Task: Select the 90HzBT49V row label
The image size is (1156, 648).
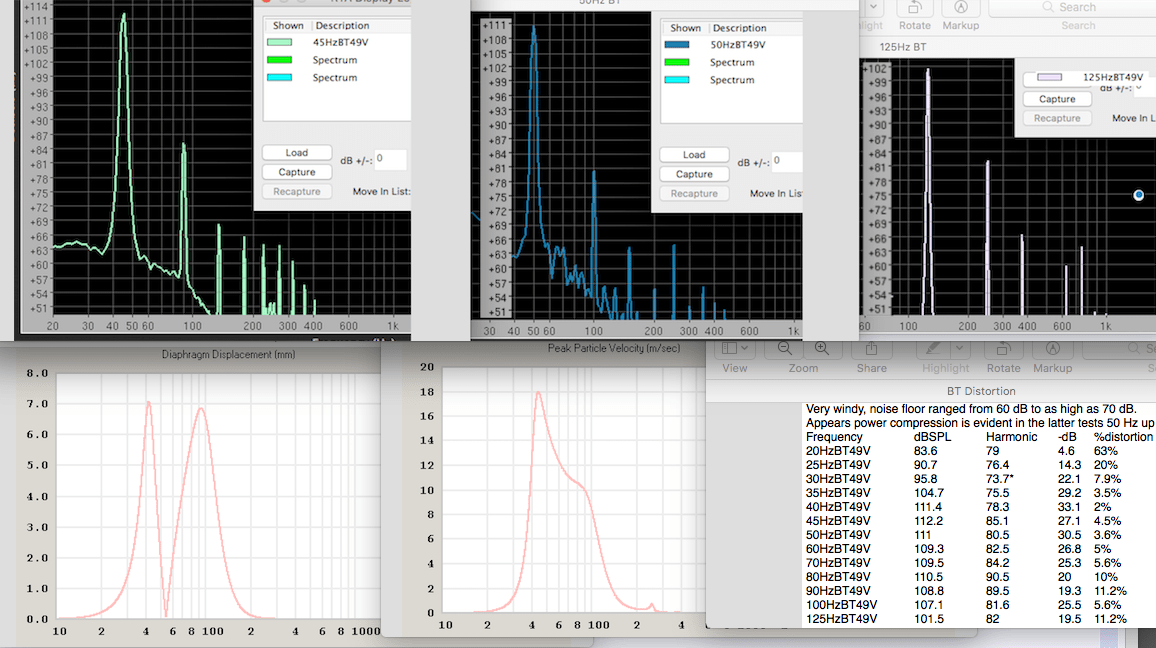Action: click(x=838, y=591)
